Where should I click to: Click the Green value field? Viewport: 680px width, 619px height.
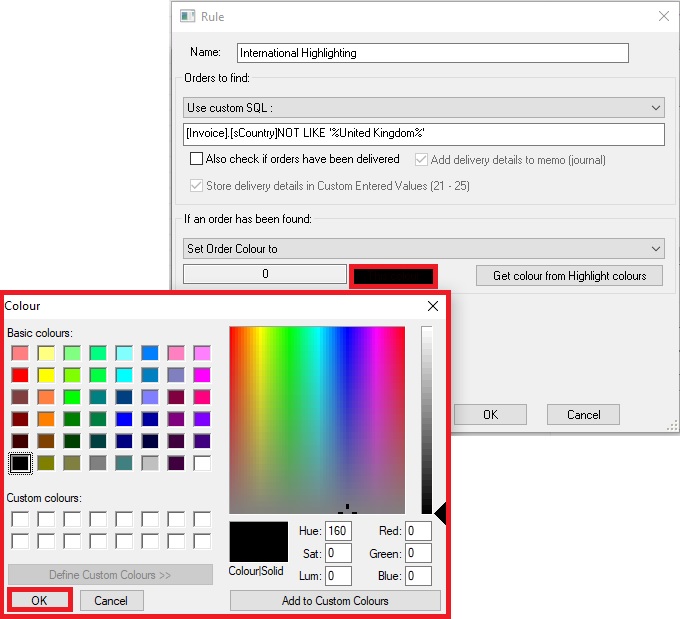(x=418, y=553)
